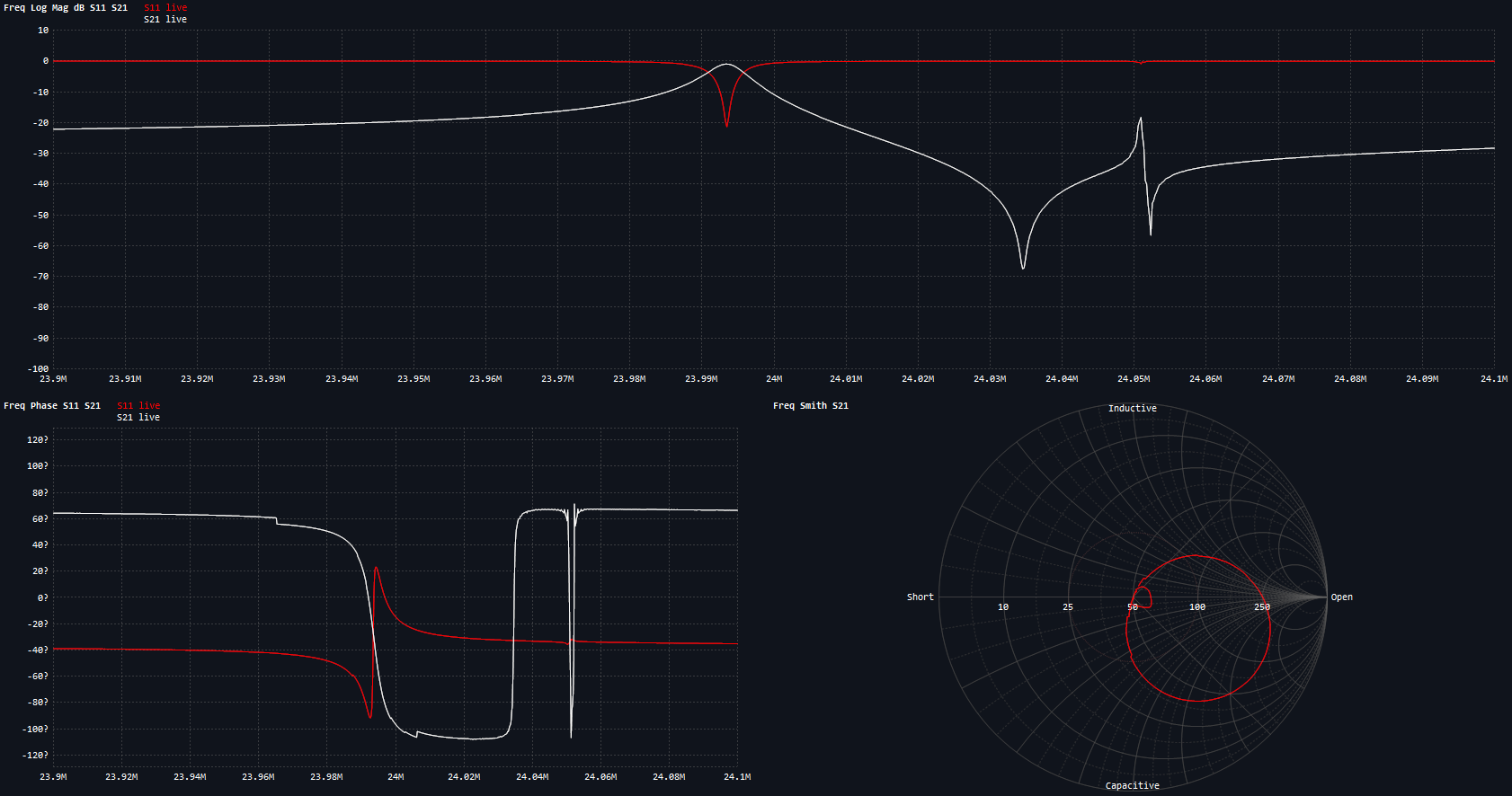
Task: Click the "50" resistance label on Smith chart
Action: [x=1133, y=606]
